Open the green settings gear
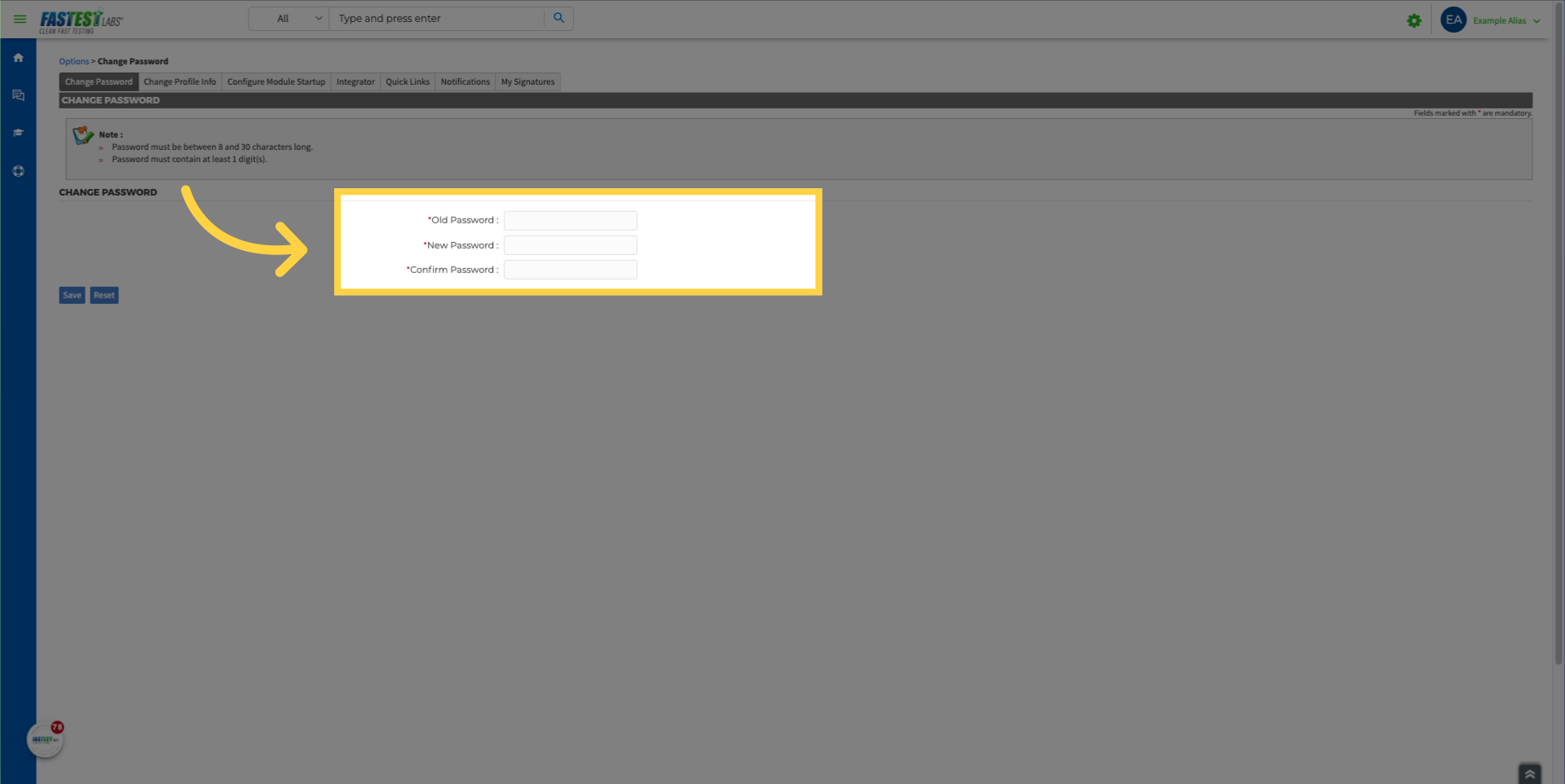This screenshot has width=1565, height=784. click(x=1413, y=20)
